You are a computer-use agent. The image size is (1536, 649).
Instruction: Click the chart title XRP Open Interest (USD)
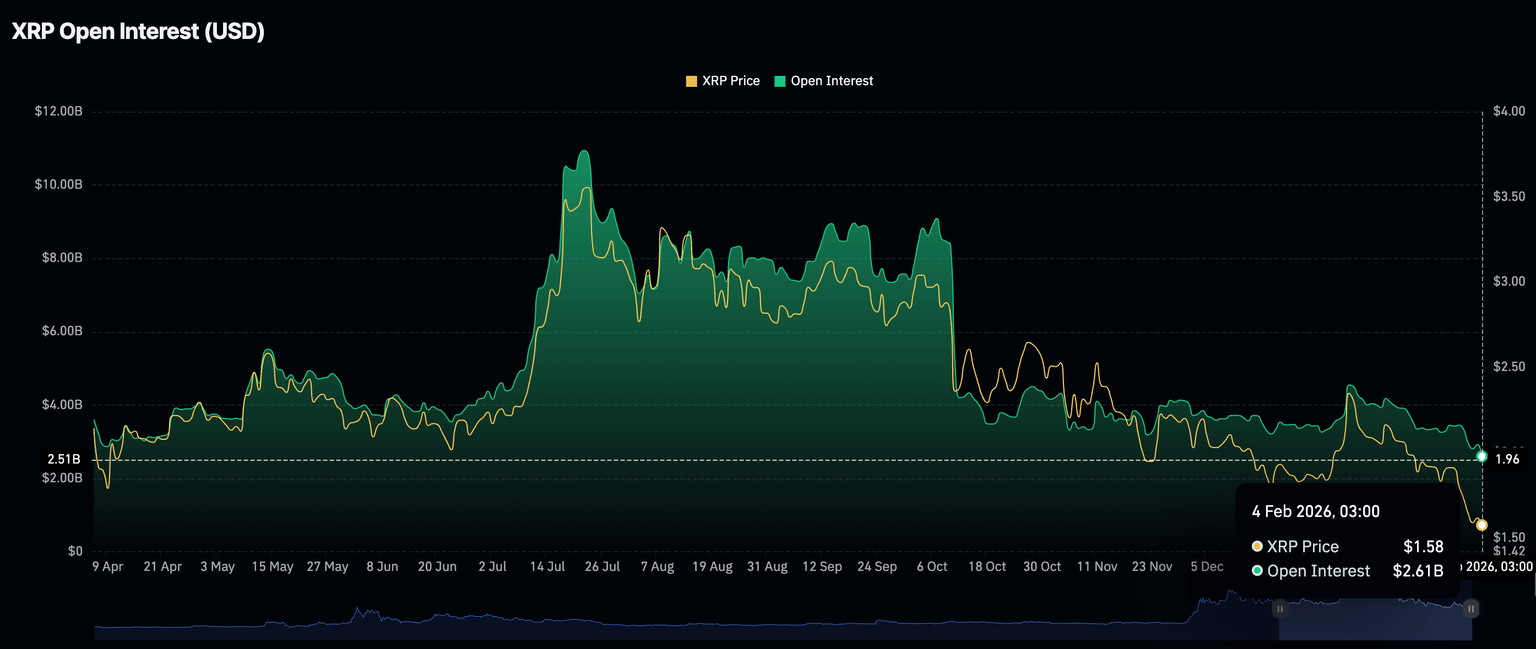pyautogui.click(x=138, y=32)
